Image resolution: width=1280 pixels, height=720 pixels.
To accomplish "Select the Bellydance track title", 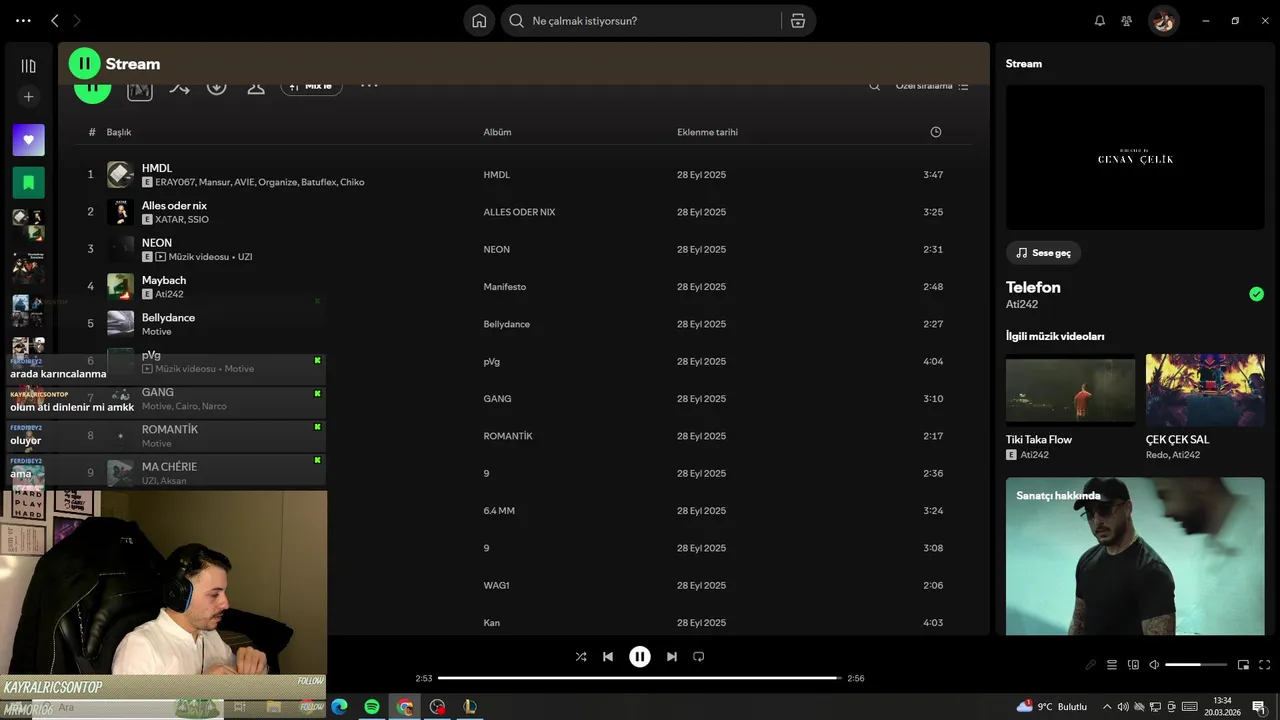I will click(x=168, y=317).
